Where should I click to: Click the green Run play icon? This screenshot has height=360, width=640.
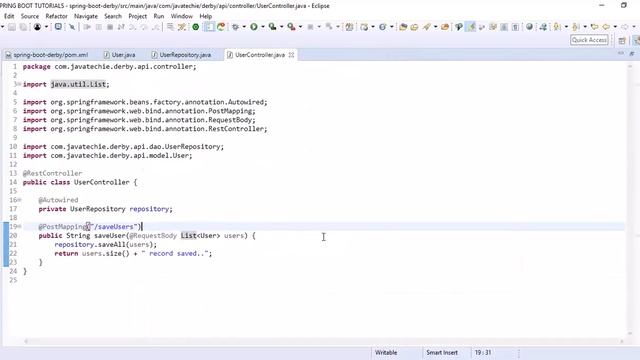point(254,27)
